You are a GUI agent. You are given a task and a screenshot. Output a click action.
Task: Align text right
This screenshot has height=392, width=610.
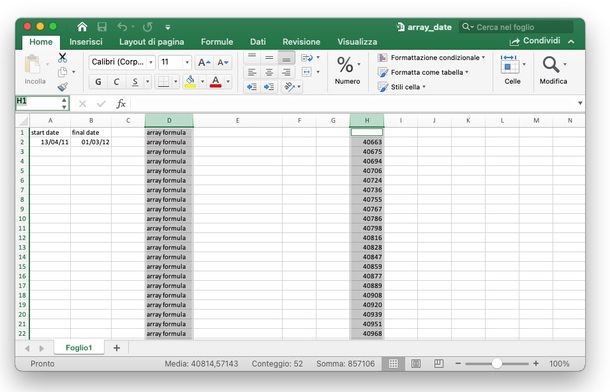point(286,72)
